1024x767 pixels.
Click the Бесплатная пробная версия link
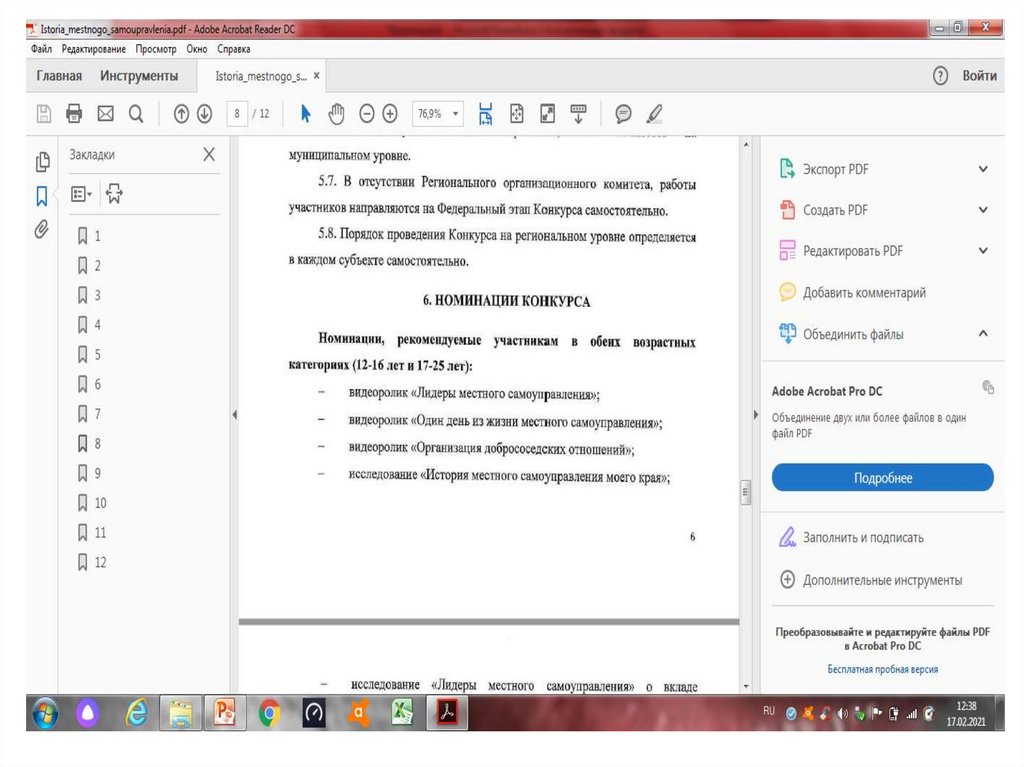(x=882, y=669)
